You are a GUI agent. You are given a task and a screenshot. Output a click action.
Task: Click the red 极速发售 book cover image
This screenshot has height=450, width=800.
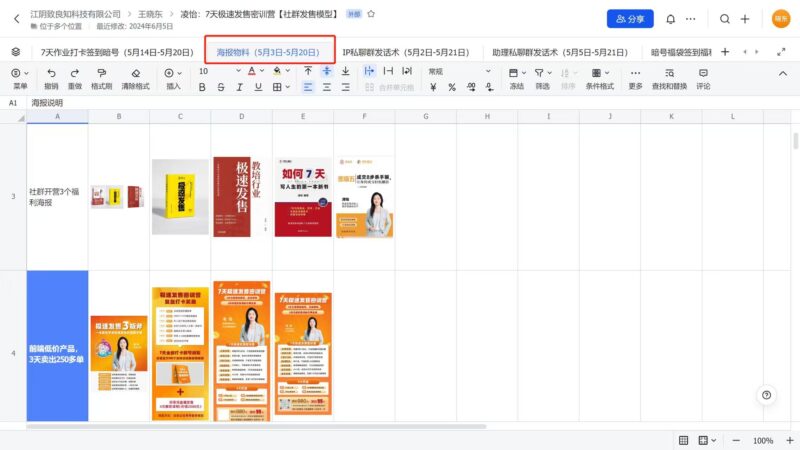click(232, 196)
